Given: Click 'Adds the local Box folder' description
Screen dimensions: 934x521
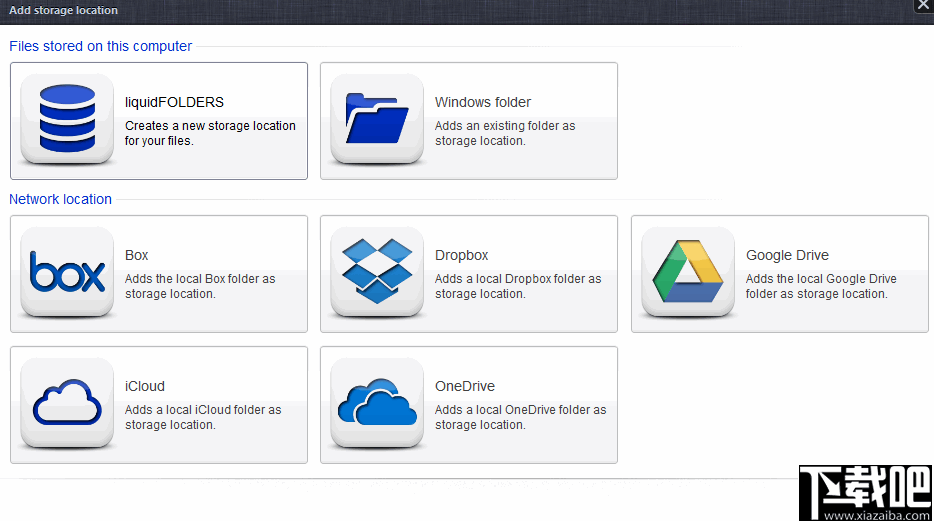Looking at the screenshot, I should click(x=200, y=286).
